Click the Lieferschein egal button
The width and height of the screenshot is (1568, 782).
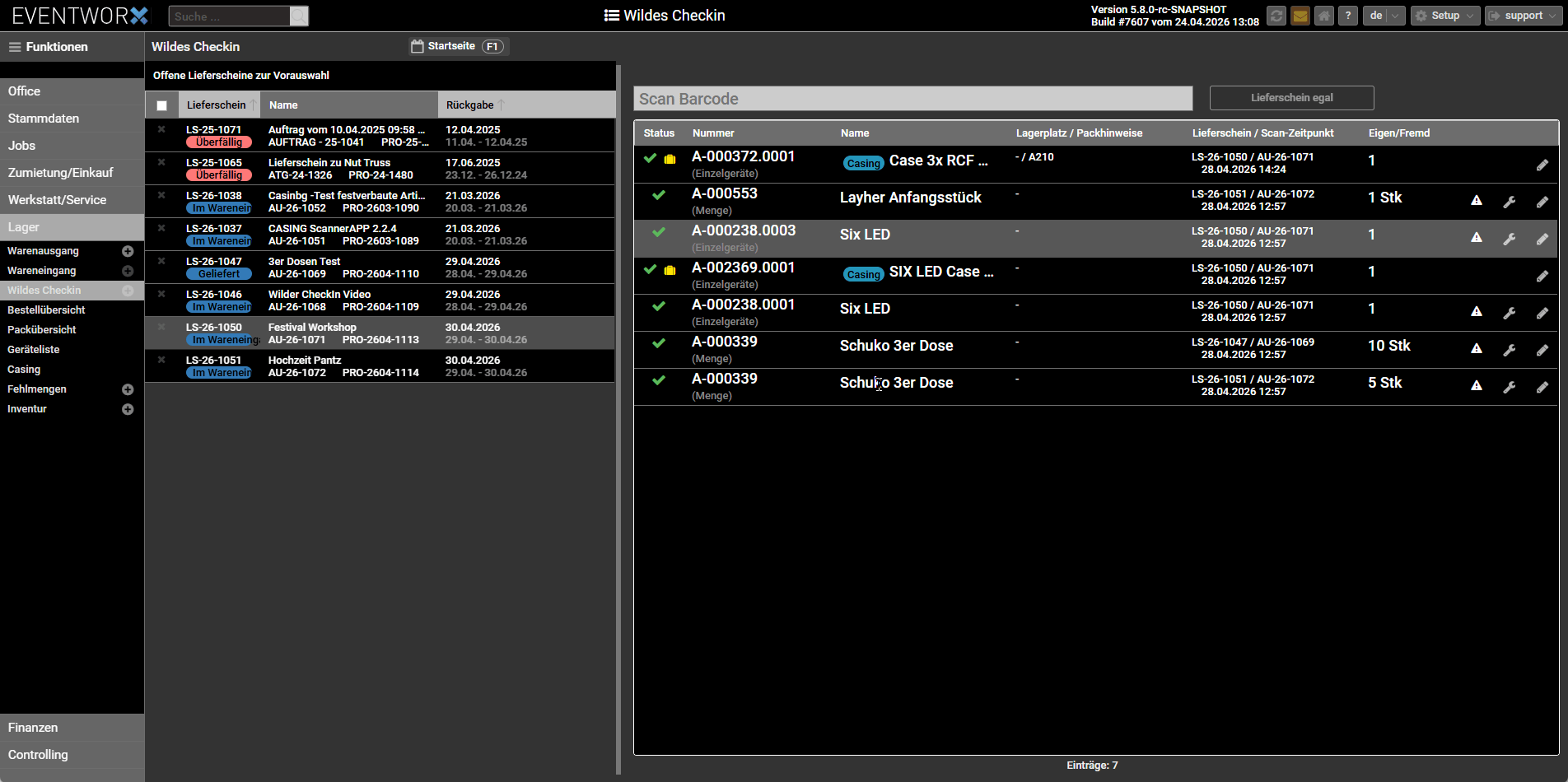point(1291,98)
